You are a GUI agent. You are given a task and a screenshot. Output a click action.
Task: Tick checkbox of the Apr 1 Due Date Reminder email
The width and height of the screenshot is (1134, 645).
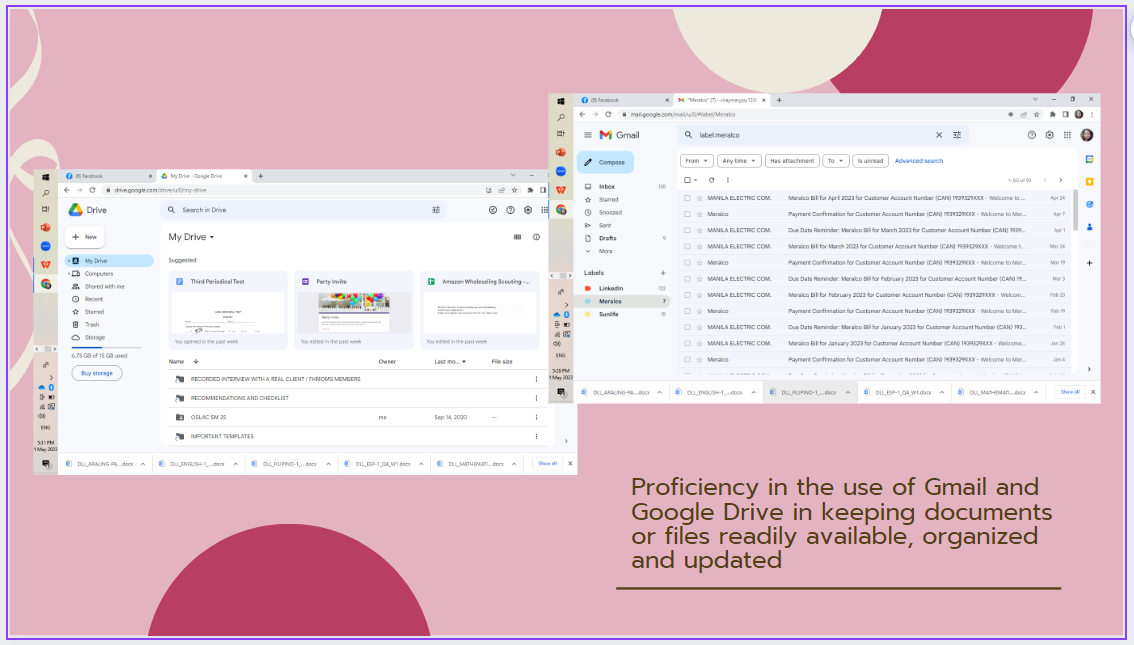click(687, 230)
